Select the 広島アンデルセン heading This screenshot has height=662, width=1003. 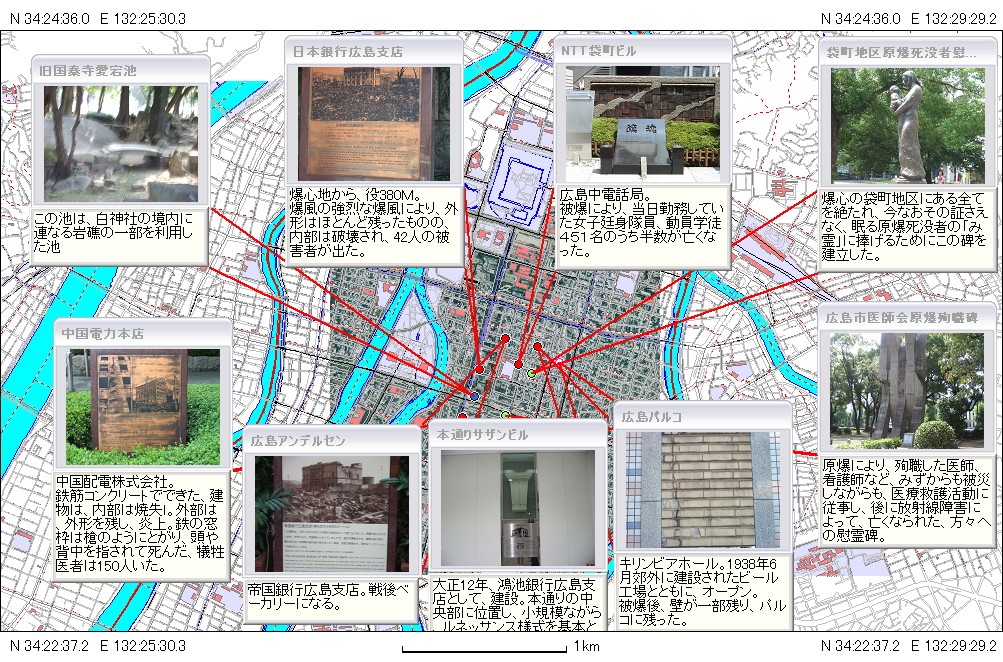coord(298,440)
